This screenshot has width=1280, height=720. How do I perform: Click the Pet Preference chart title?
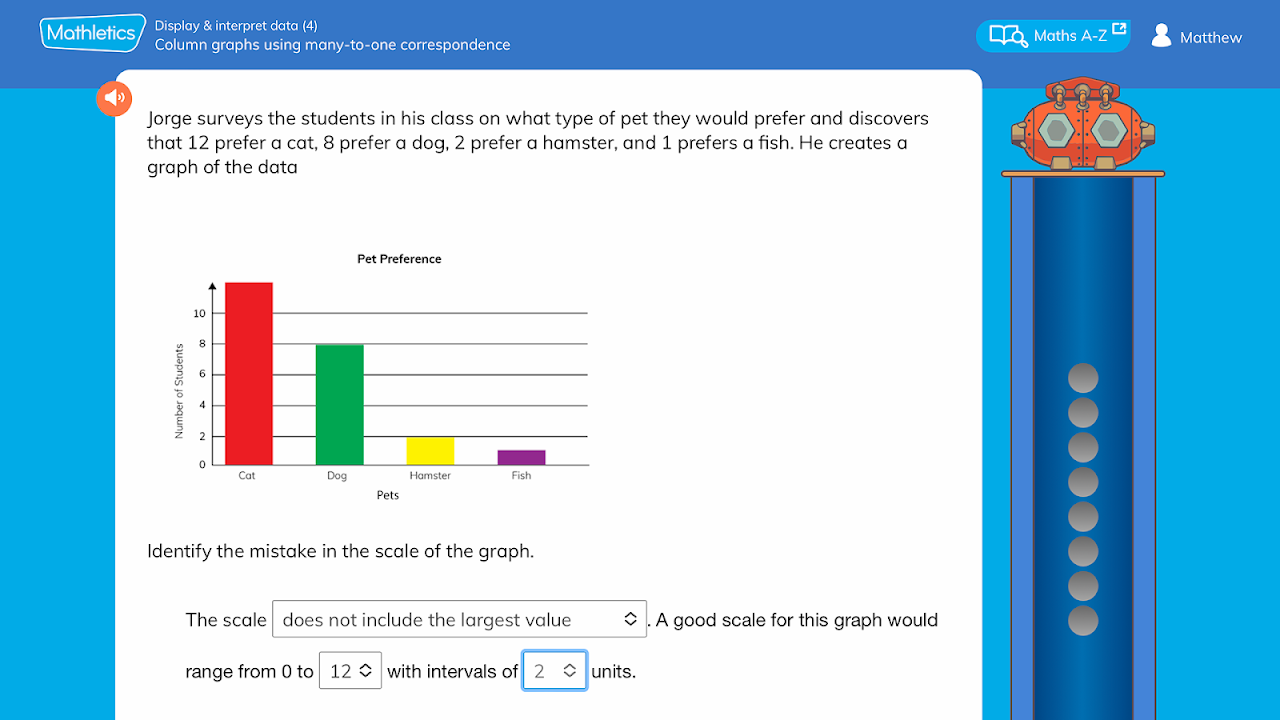[399, 259]
